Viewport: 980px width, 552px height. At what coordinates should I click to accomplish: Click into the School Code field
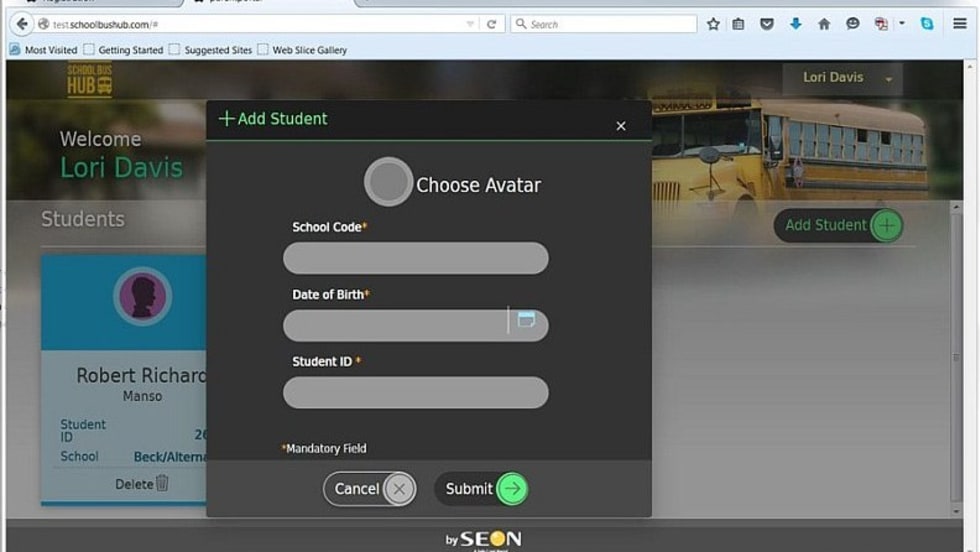(x=415, y=258)
